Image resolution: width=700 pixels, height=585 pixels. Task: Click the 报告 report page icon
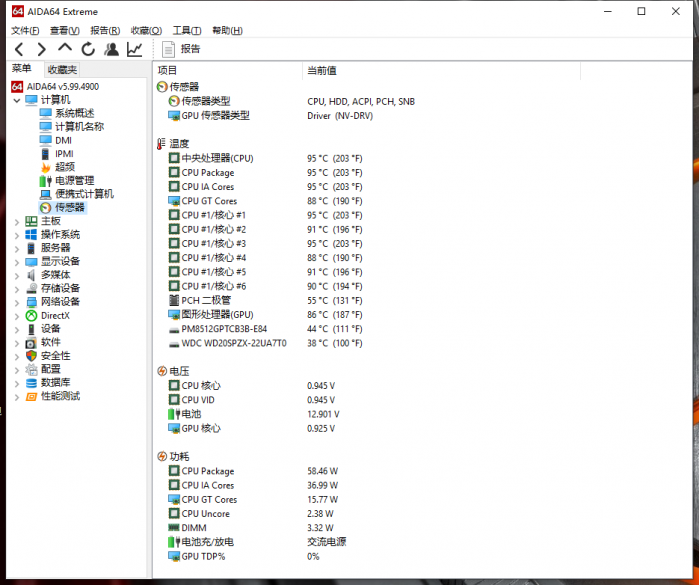pos(168,49)
